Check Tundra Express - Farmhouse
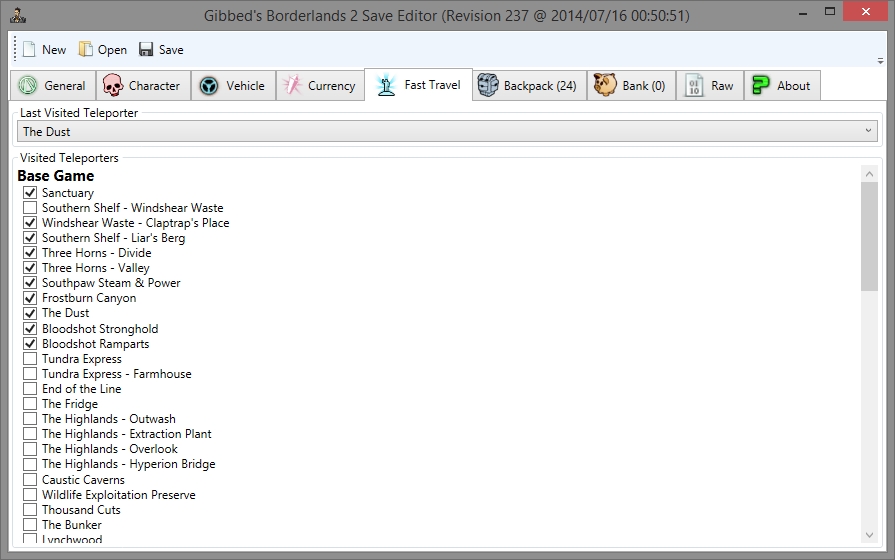The image size is (895, 560). tap(30, 374)
